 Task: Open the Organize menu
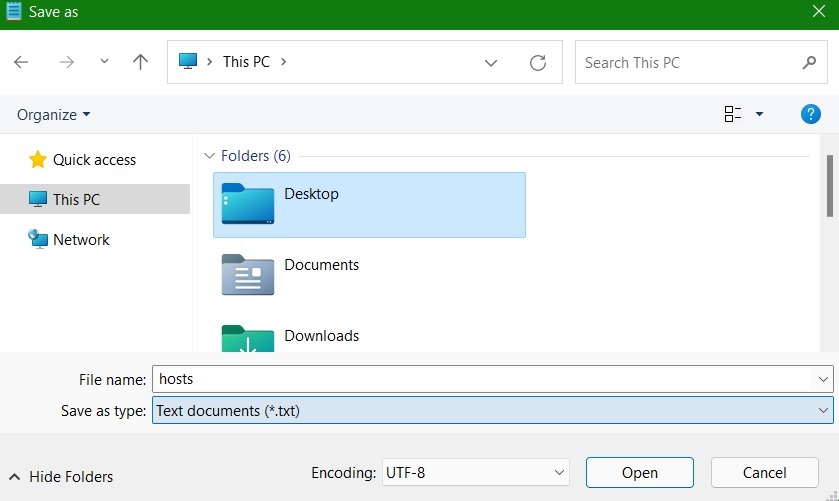53,115
